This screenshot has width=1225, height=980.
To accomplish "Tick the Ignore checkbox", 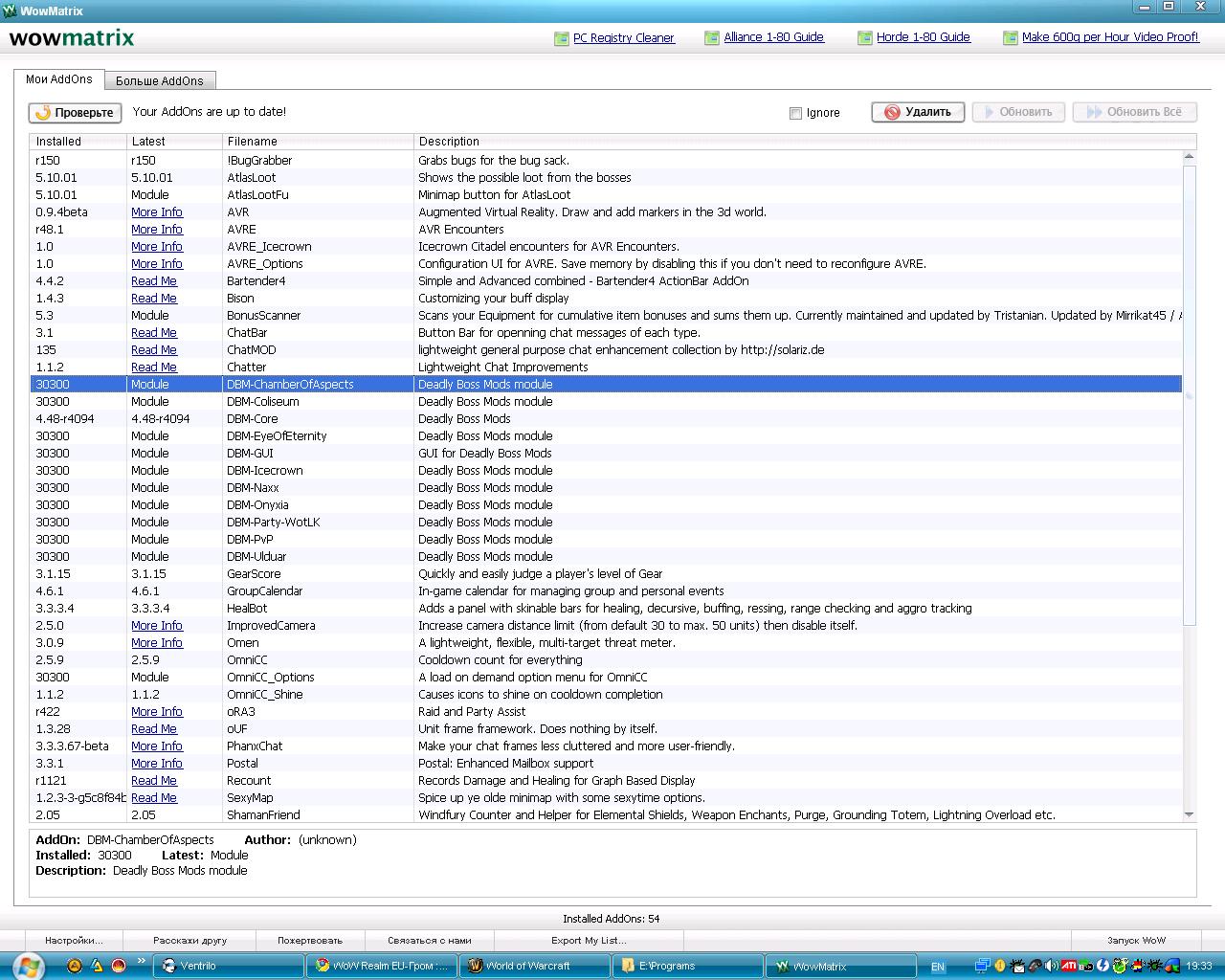I will (x=795, y=113).
